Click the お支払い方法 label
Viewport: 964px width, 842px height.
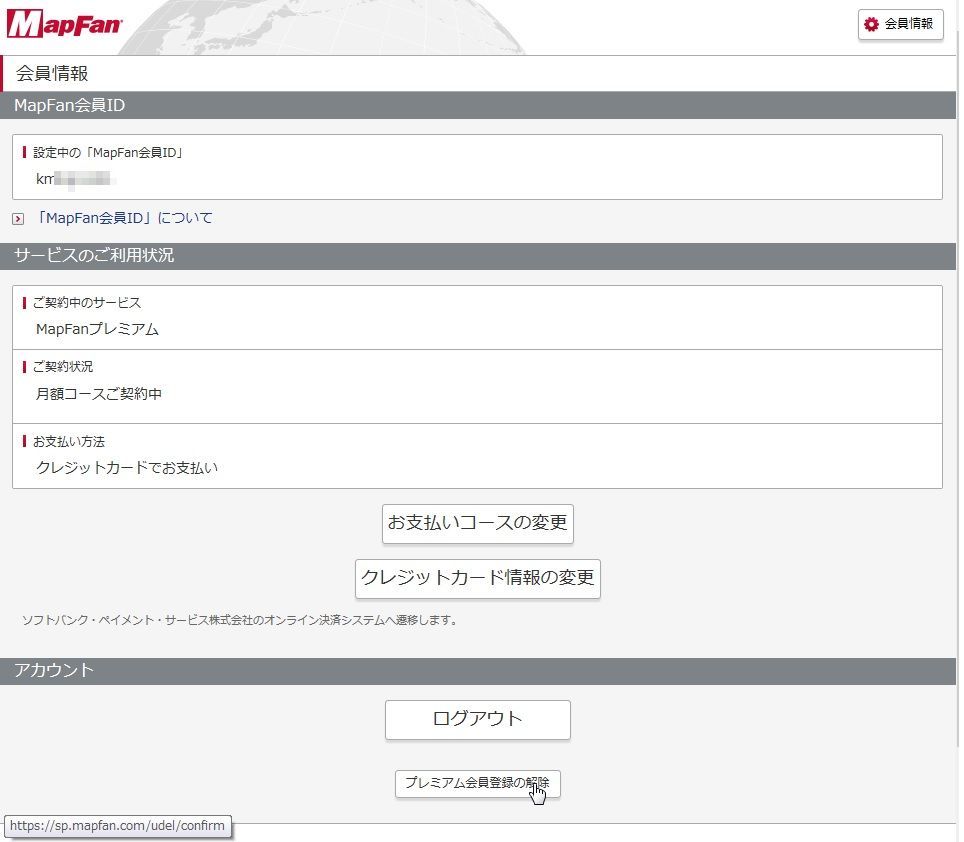[69, 441]
